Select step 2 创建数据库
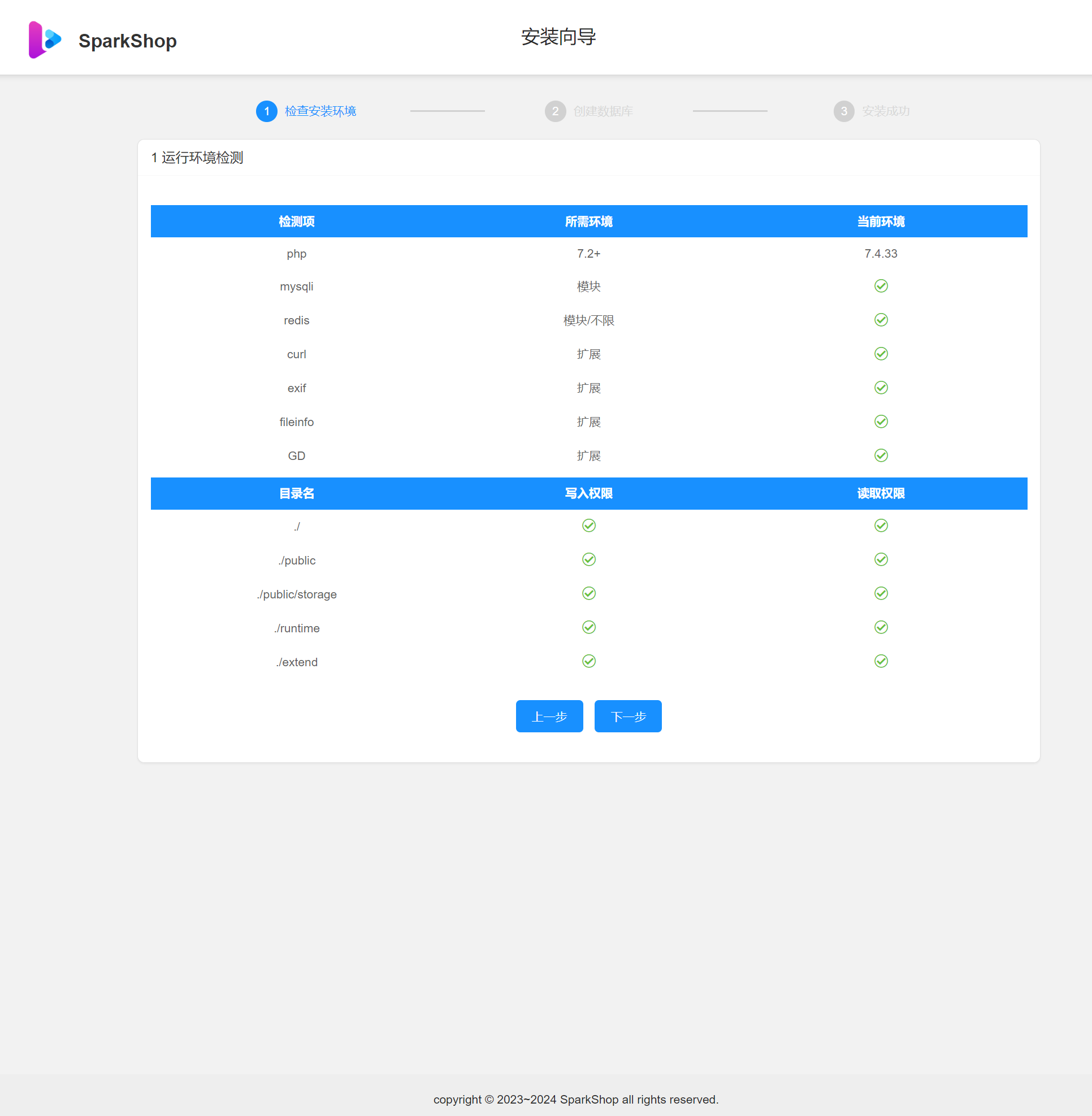Screen dimensions: 1092x1116 602,111
